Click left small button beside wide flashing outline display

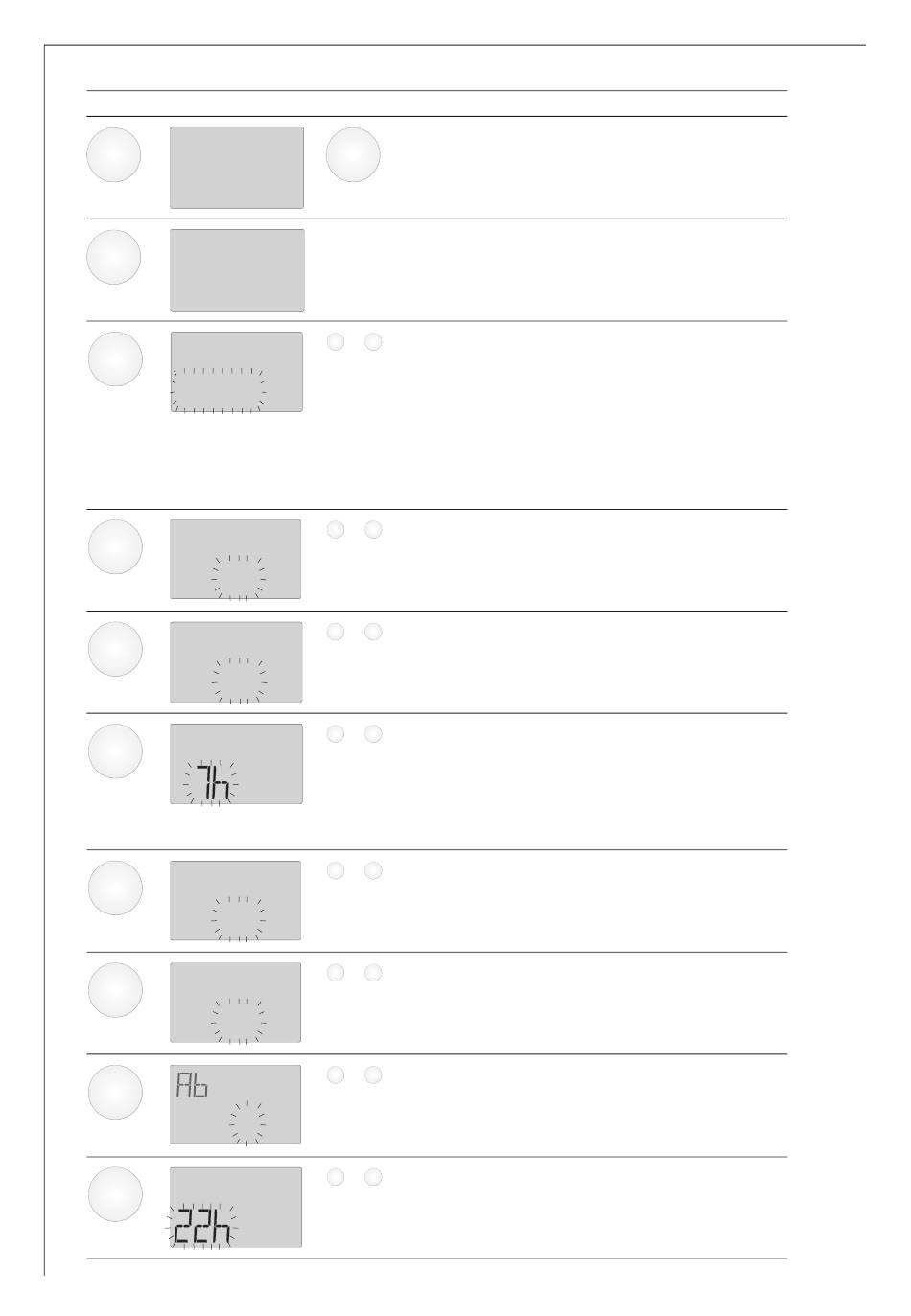tap(335, 341)
